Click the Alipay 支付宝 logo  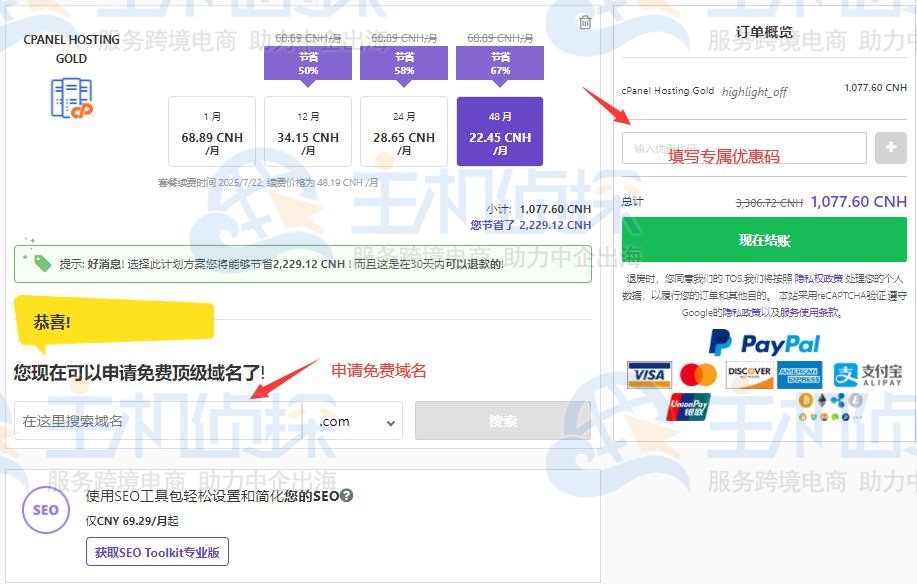tap(867, 375)
